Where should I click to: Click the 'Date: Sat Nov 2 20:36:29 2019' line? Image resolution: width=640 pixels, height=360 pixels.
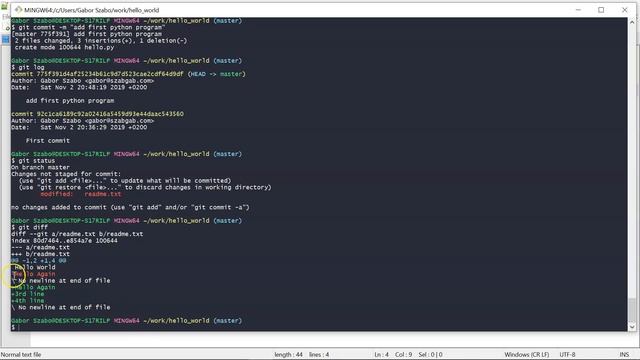click(x=79, y=127)
